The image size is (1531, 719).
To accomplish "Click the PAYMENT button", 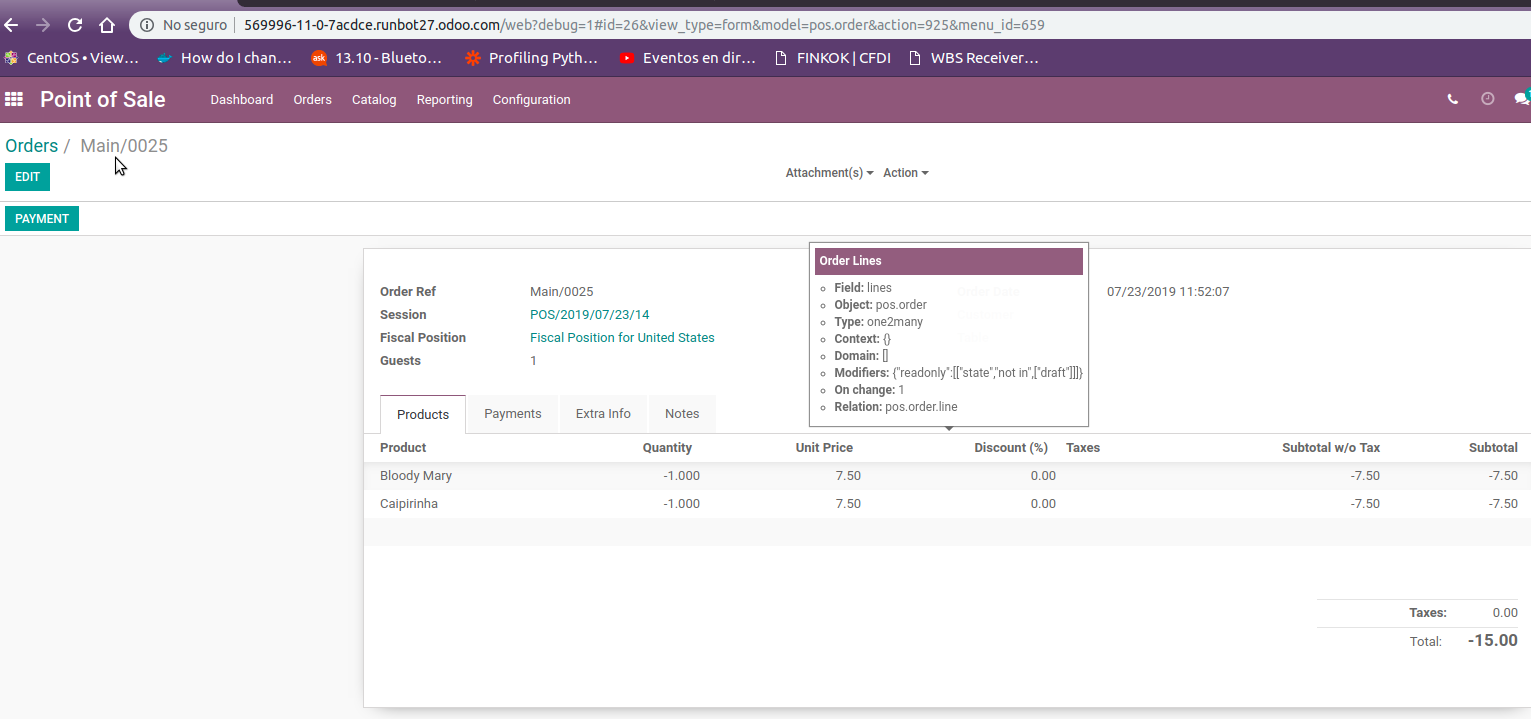I will (41, 218).
